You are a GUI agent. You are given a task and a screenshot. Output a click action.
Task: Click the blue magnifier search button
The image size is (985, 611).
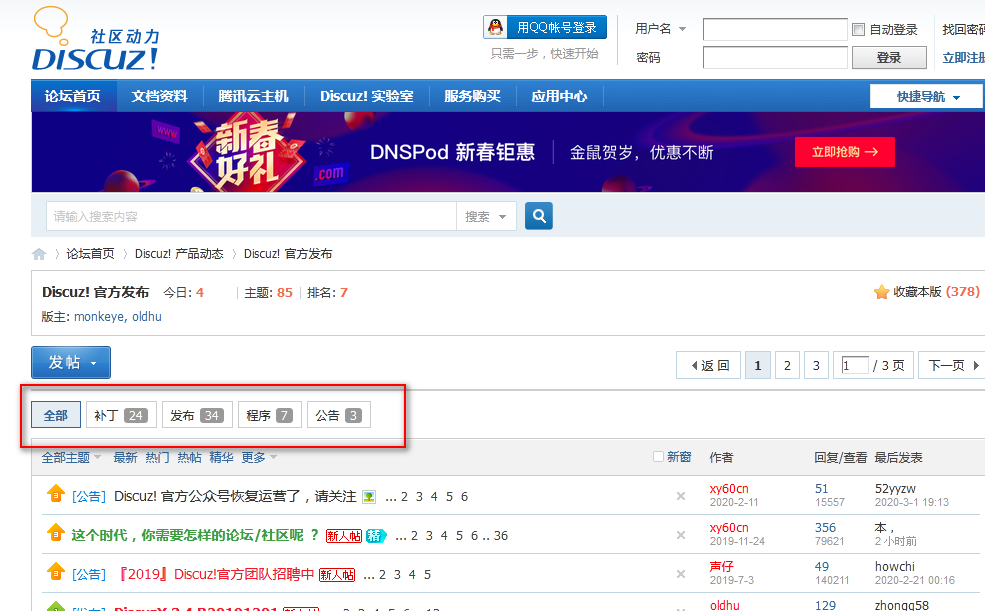538,216
